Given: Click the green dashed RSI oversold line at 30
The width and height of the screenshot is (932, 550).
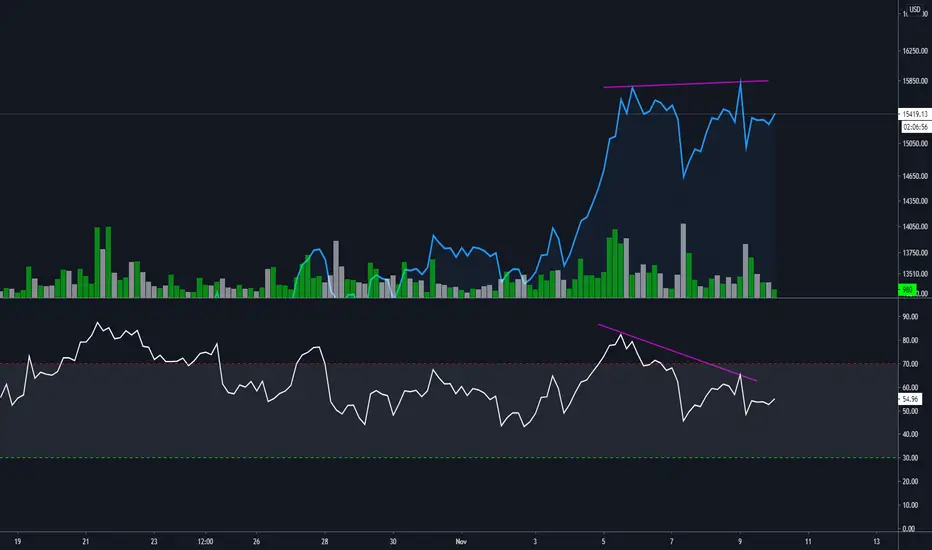Looking at the screenshot, I should 449,457.
